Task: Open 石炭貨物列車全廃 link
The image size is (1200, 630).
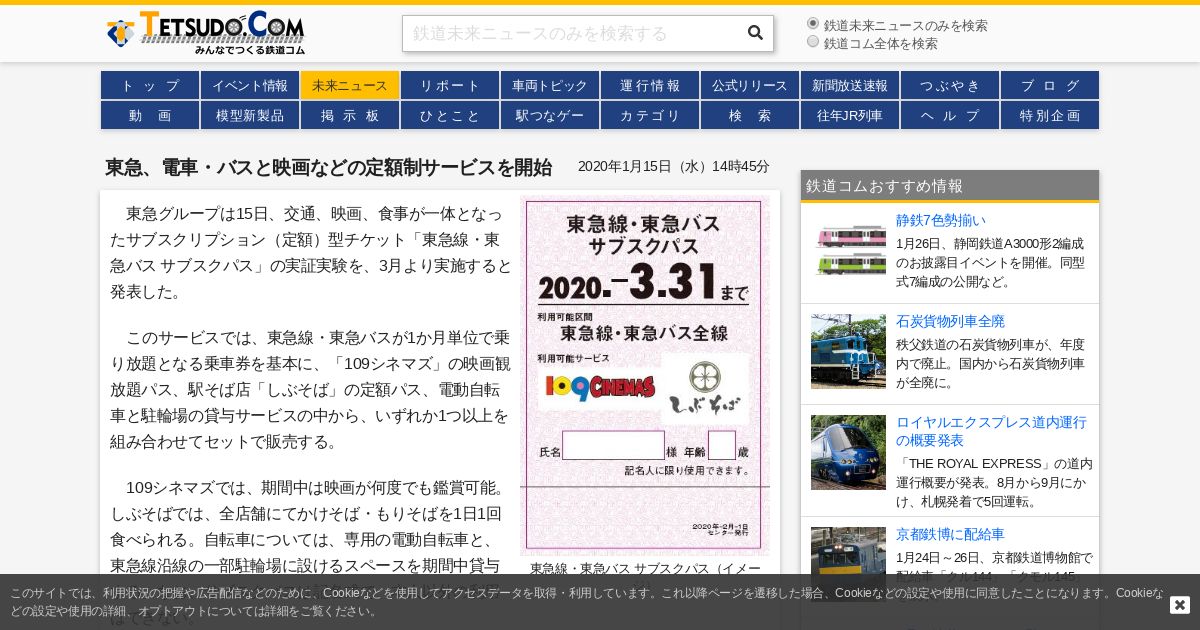Action: [950, 321]
